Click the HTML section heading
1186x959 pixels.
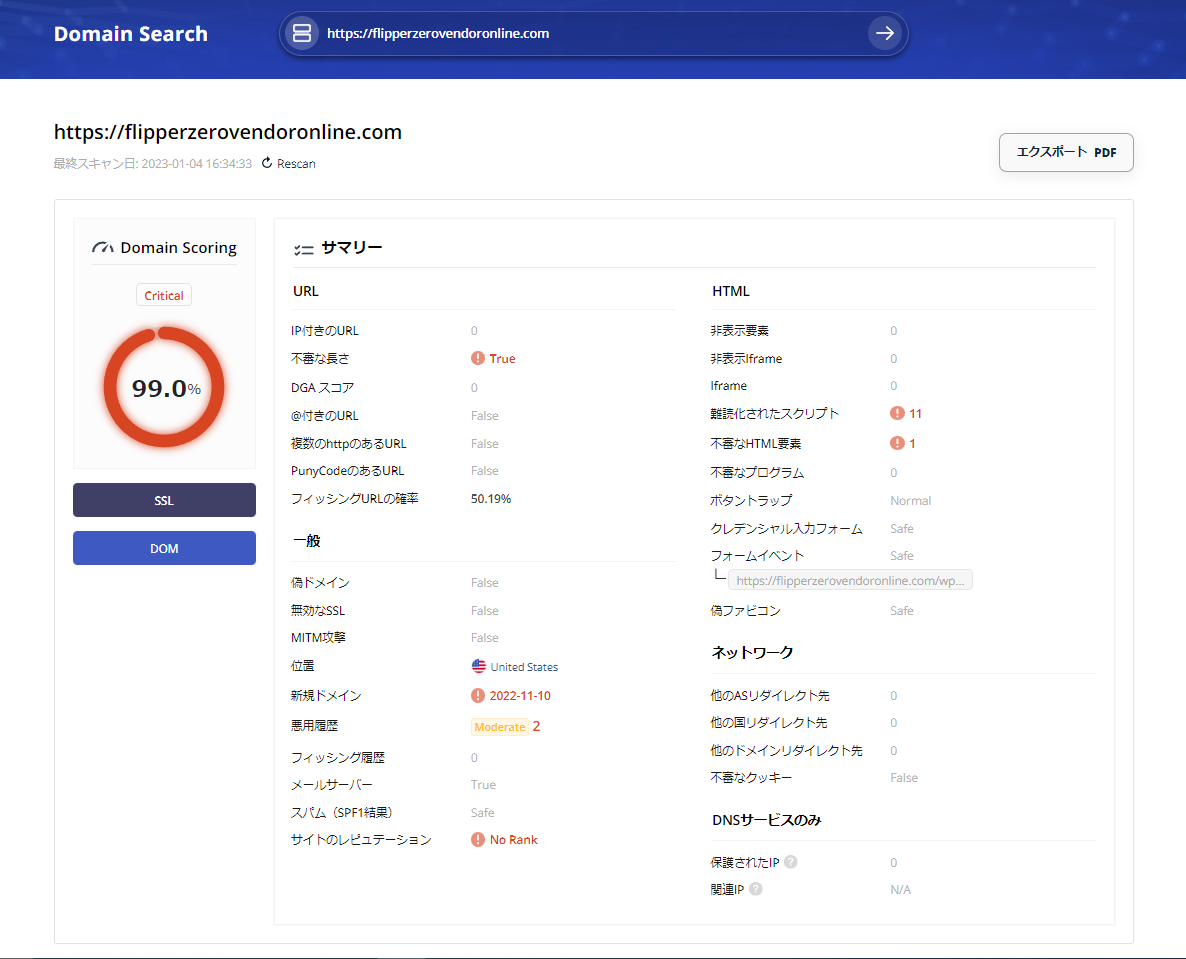(x=731, y=291)
